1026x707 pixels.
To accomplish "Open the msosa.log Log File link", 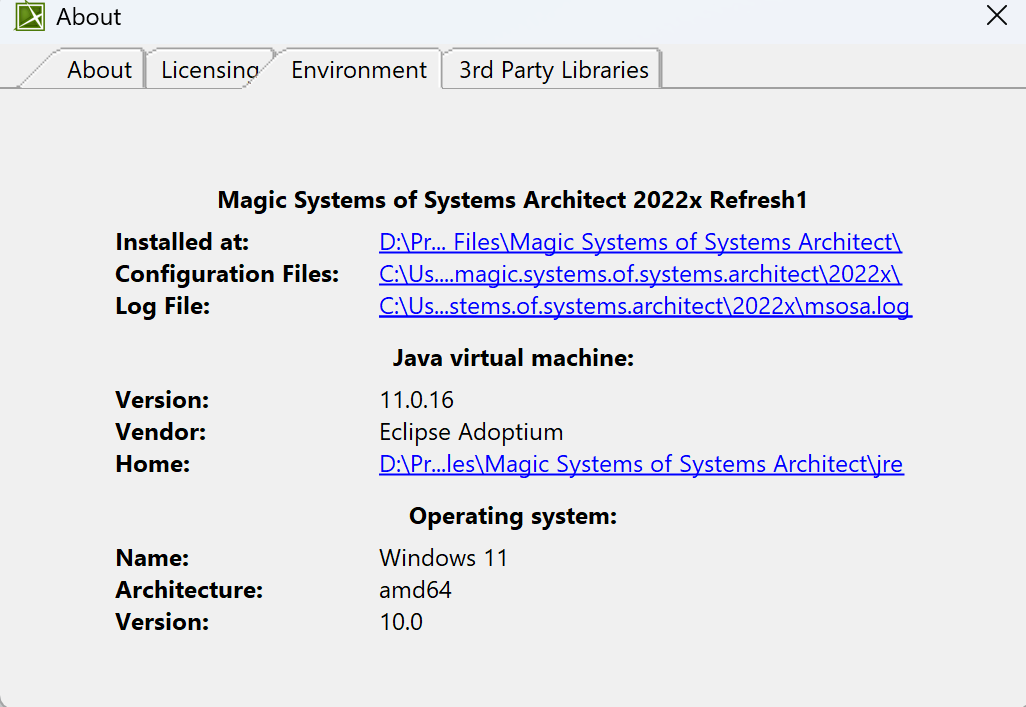I will (x=645, y=306).
